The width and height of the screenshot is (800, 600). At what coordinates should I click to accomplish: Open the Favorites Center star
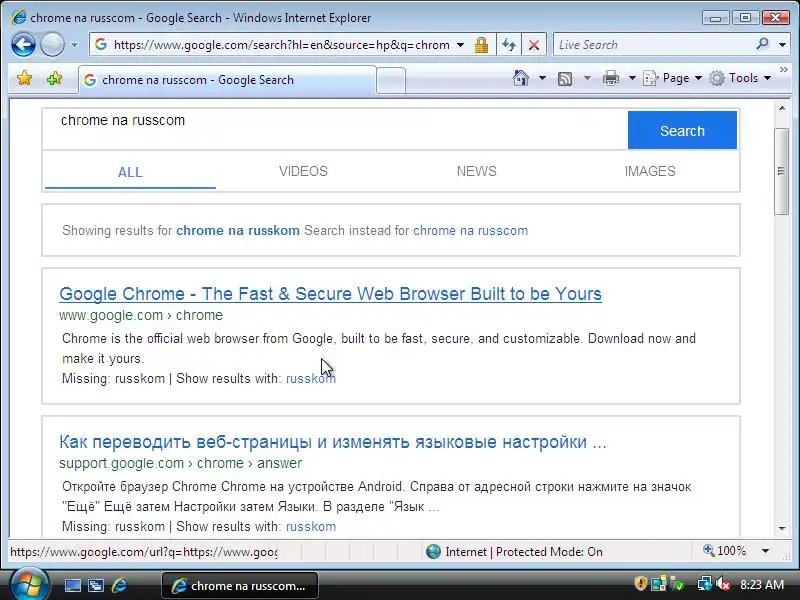click(24, 79)
